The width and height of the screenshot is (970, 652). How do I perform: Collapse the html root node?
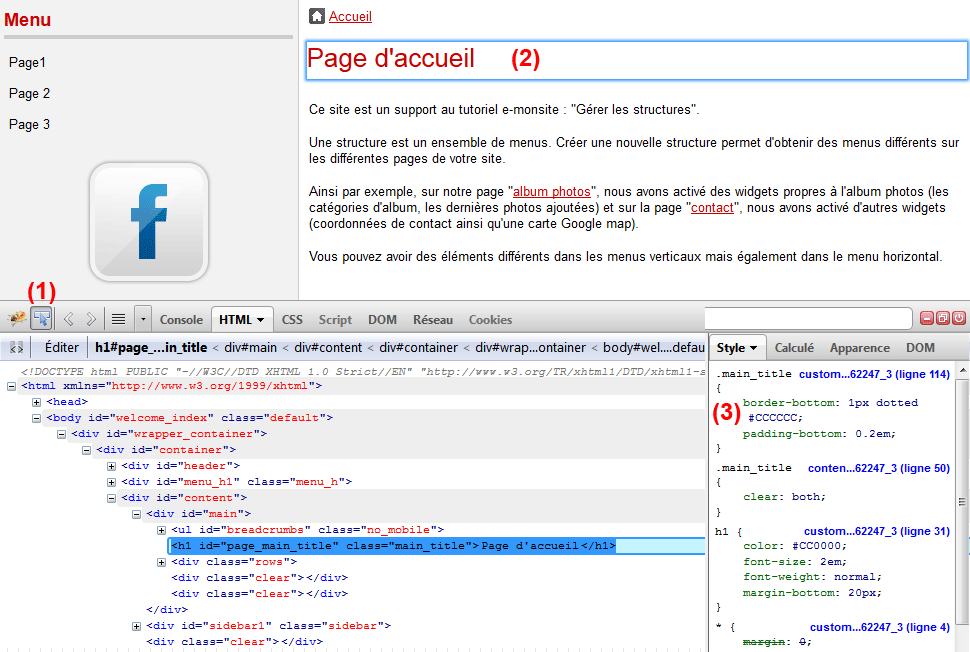coord(11,386)
